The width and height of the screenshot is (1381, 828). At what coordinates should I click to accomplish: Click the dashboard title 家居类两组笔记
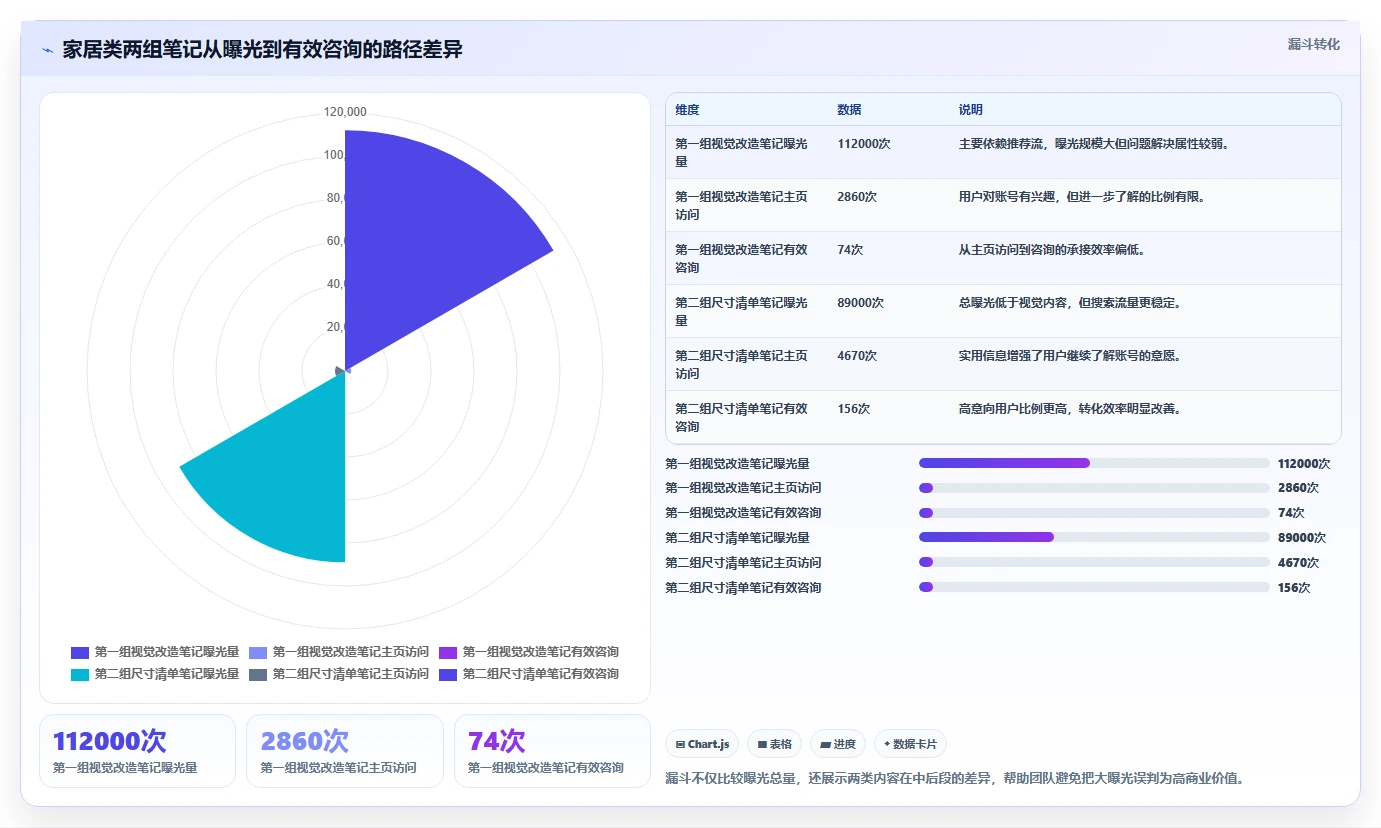[263, 50]
